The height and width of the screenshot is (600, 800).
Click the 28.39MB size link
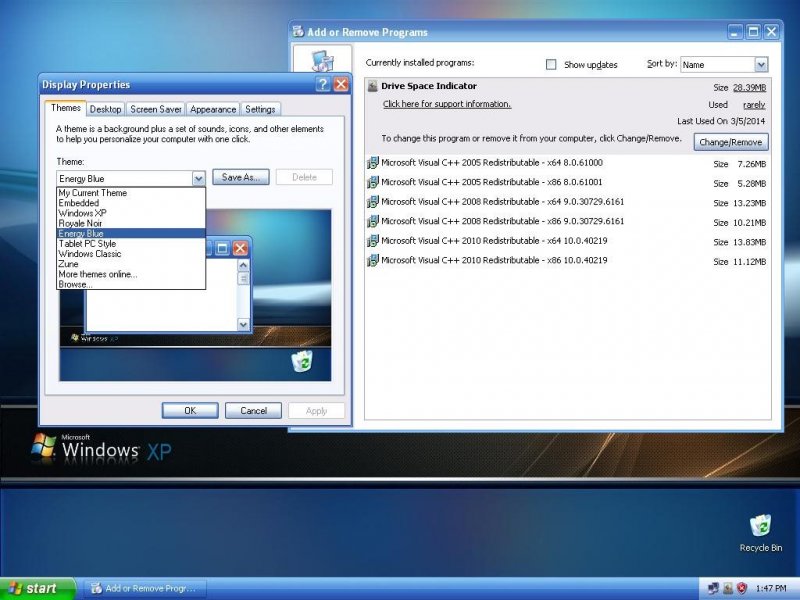pos(749,88)
